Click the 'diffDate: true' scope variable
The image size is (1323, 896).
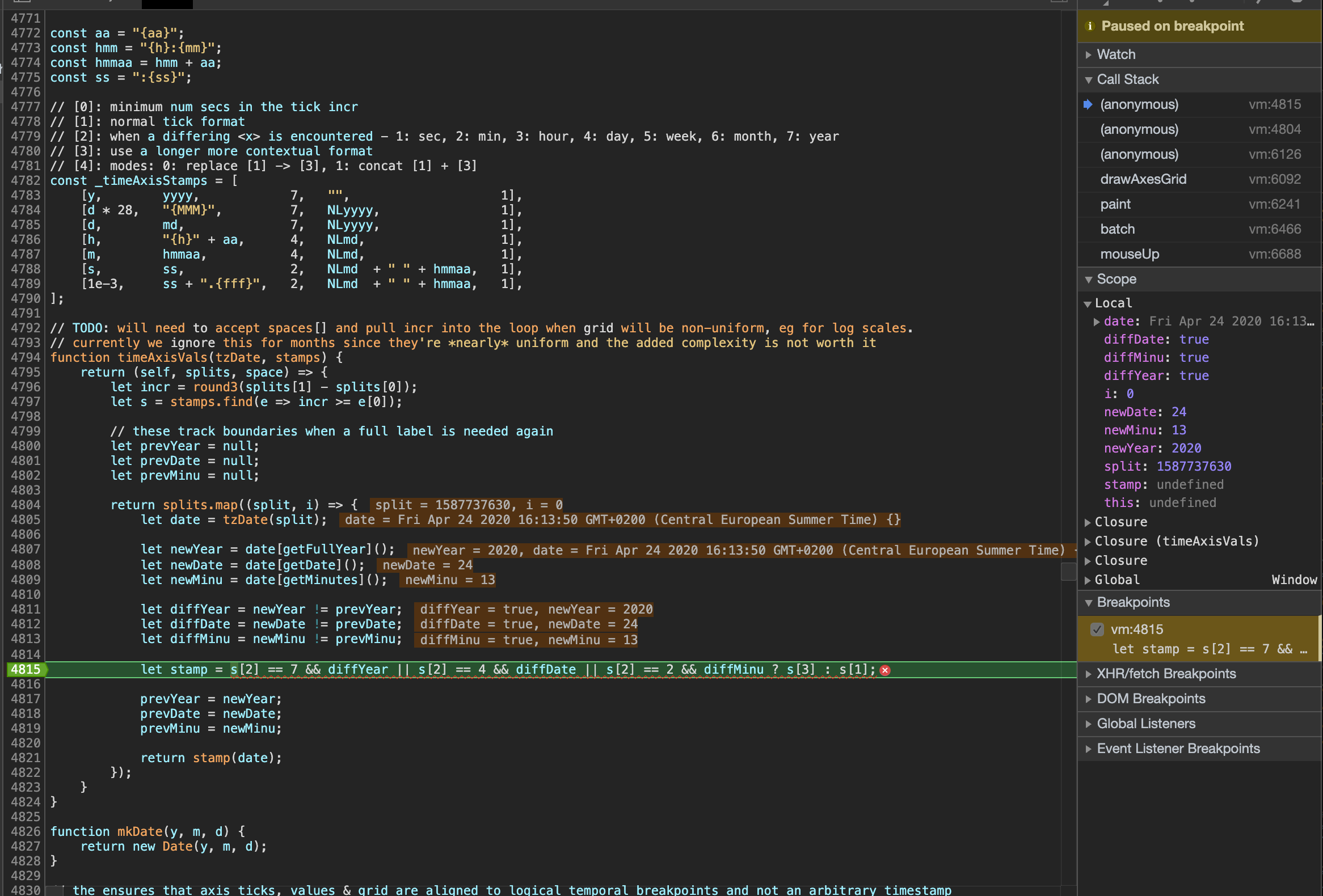[1156, 340]
